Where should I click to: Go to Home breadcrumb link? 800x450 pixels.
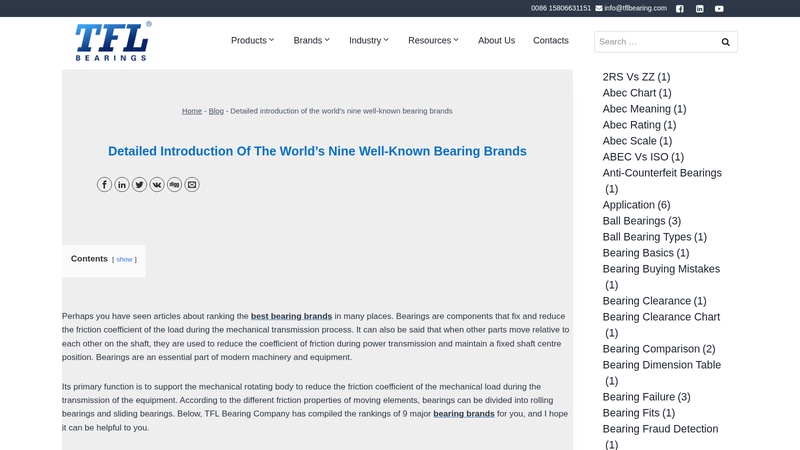(192, 111)
